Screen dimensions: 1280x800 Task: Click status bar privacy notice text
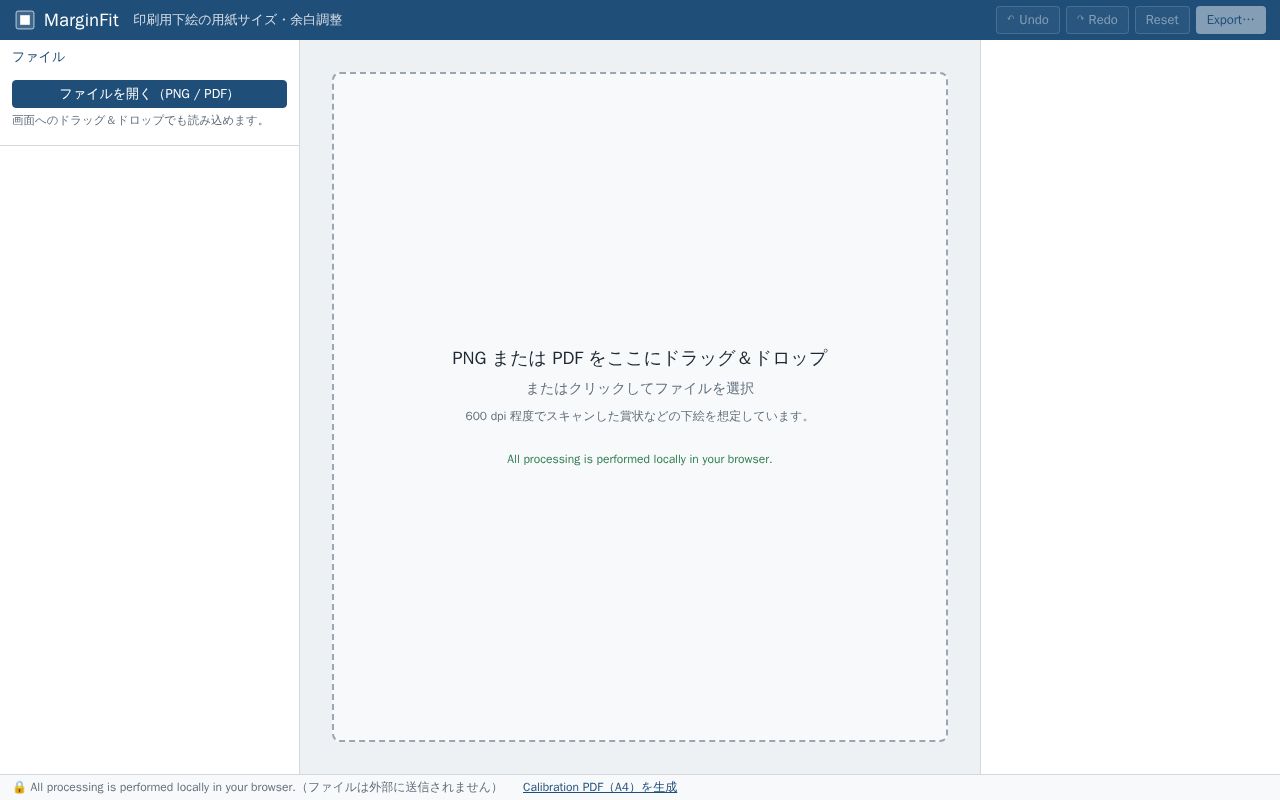coord(266,787)
